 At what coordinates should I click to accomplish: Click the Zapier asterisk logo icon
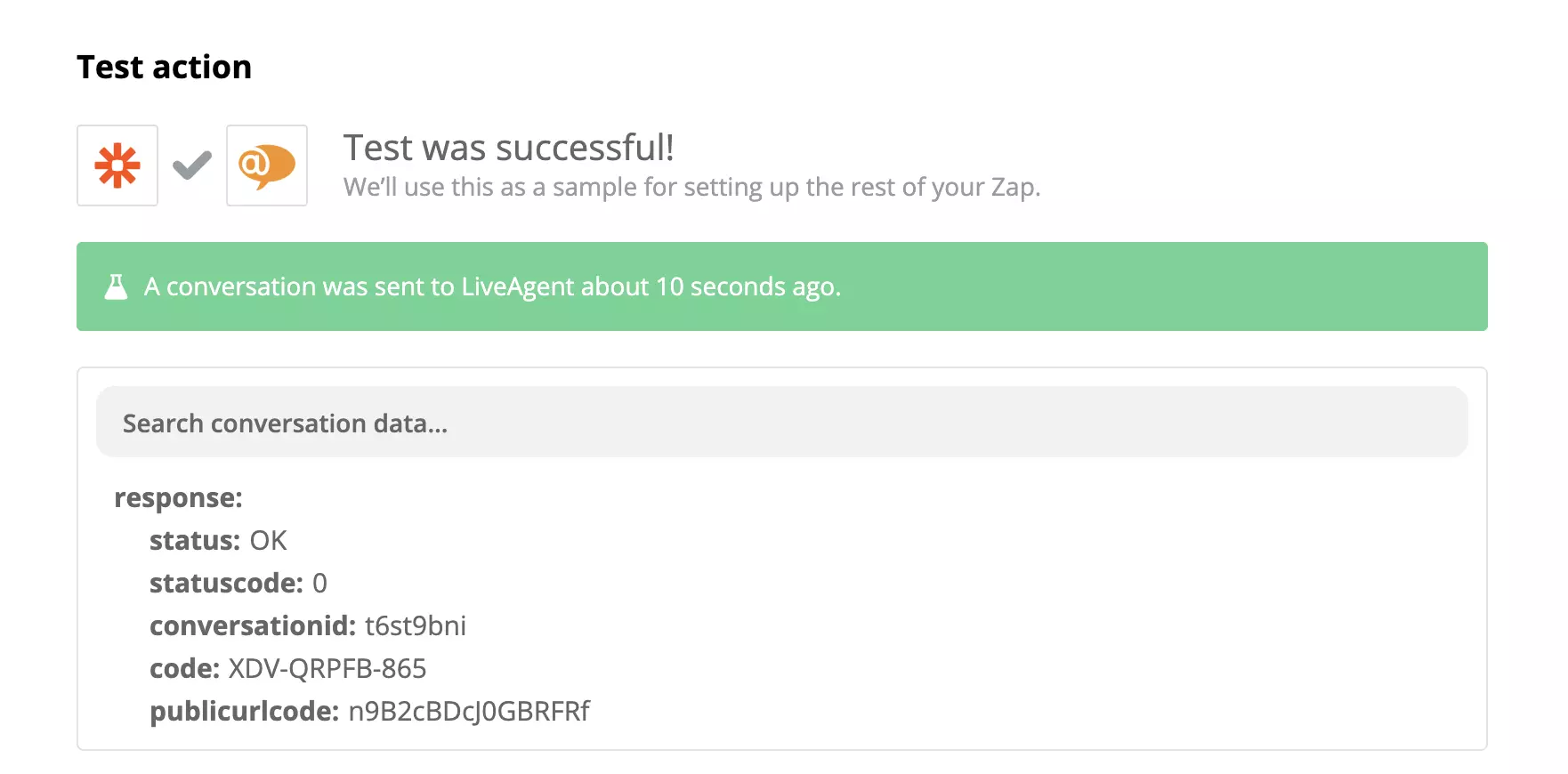[117, 165]
